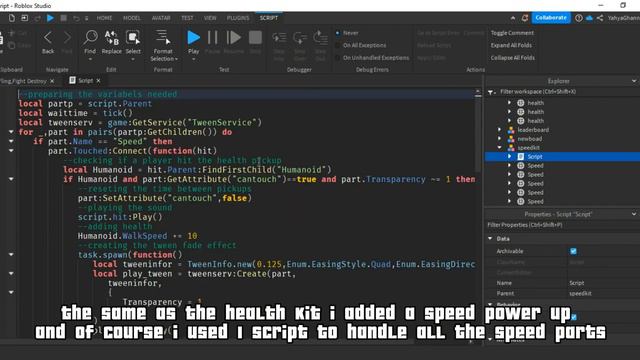Image resolution: width=640 pixels, height=360 pixels.
Task: Click the filter icon in the Explorer panel
Action: [491, 92]
